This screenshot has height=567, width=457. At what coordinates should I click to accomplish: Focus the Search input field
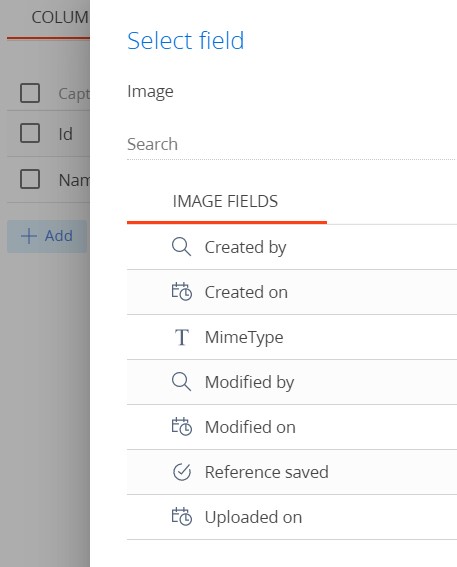click(291, 144)
